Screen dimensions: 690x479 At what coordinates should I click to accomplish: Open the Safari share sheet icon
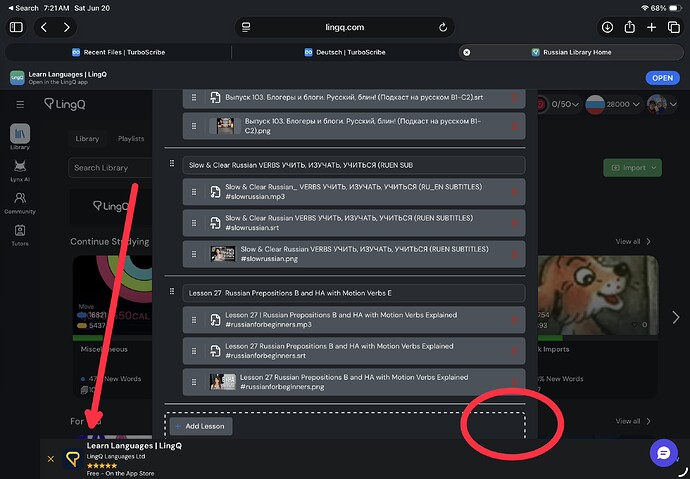coord(630,27)
